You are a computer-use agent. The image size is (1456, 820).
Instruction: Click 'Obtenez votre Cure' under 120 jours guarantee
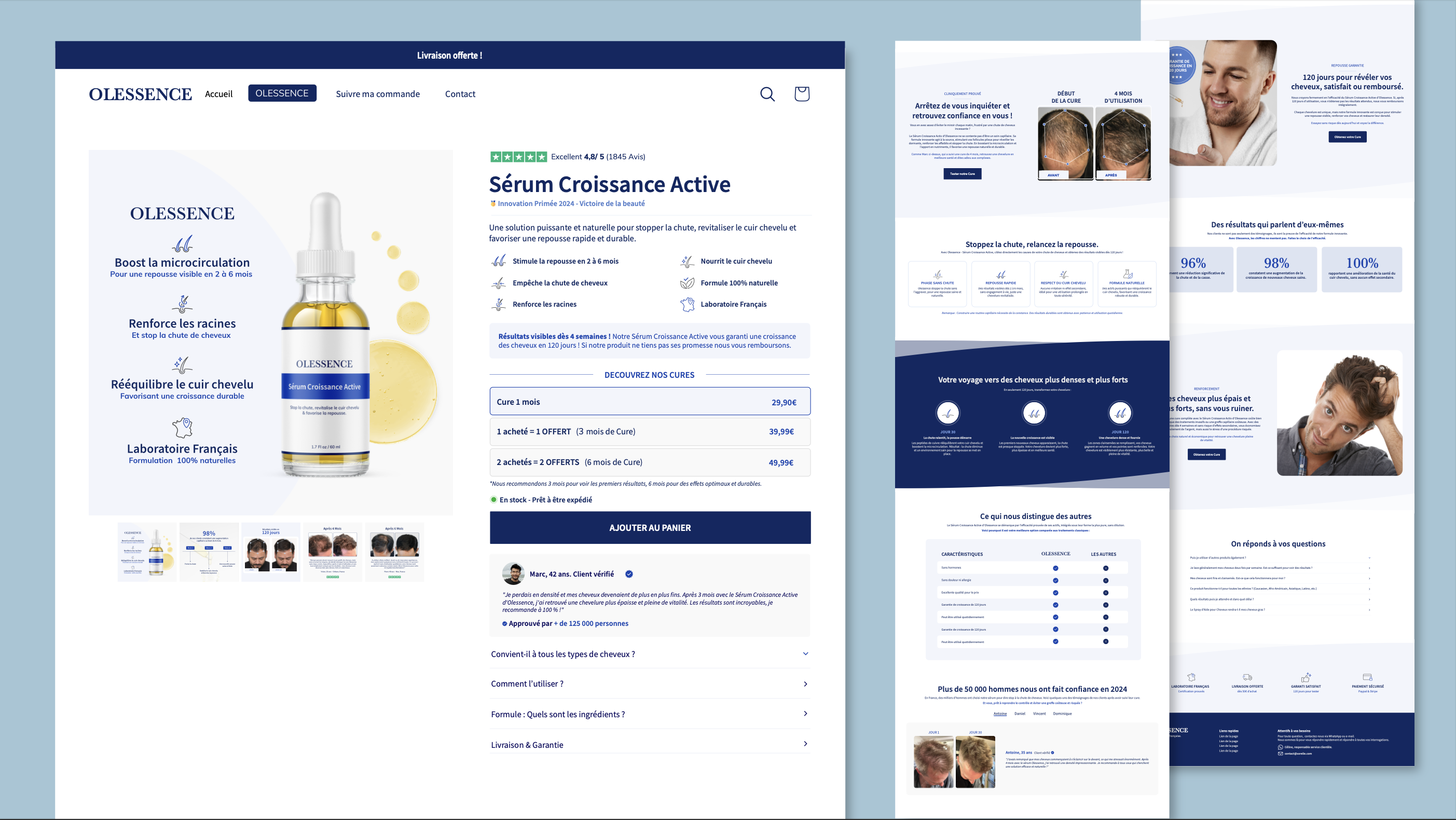point(1348,137)
